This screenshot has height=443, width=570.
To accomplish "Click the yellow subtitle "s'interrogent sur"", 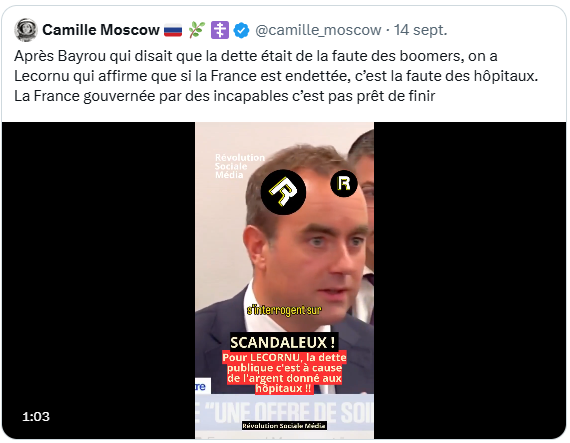I will (284, 310).
